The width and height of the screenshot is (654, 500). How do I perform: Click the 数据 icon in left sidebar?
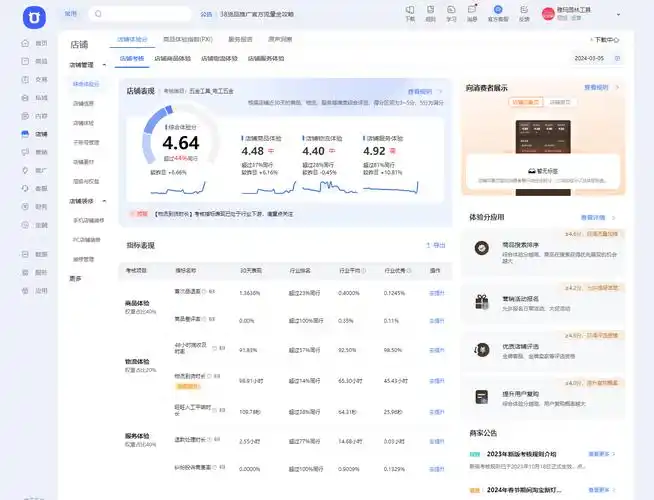pyautogui.click(x=26, y=254)
